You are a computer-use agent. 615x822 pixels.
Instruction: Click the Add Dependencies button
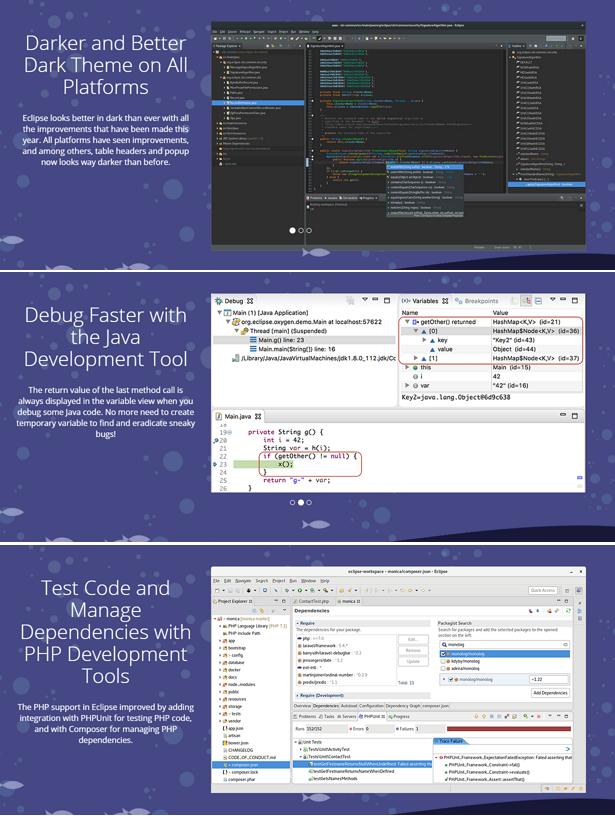(550, 693)
